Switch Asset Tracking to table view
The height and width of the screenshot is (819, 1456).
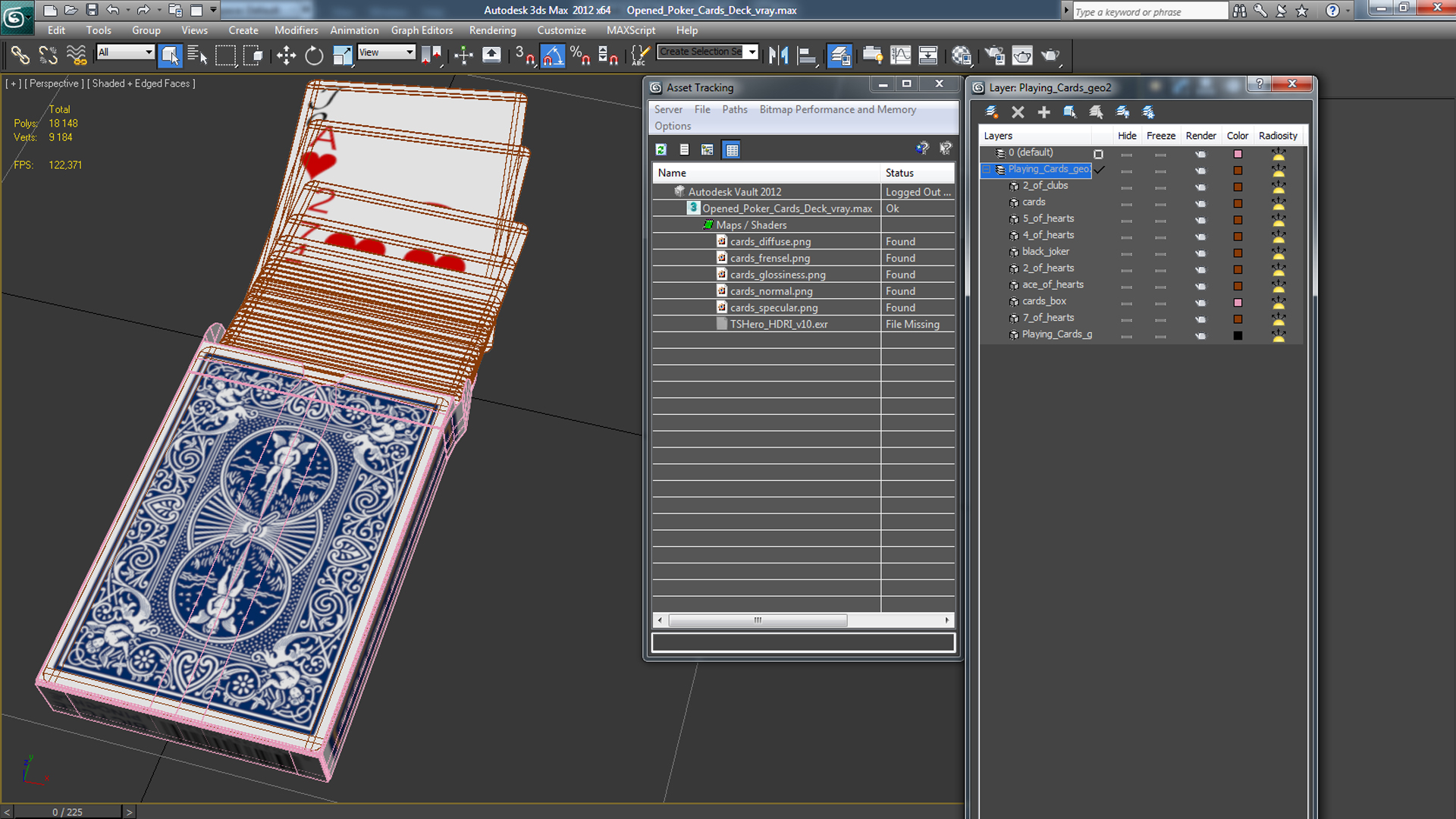pyautogui.click(x=732, y=149)
